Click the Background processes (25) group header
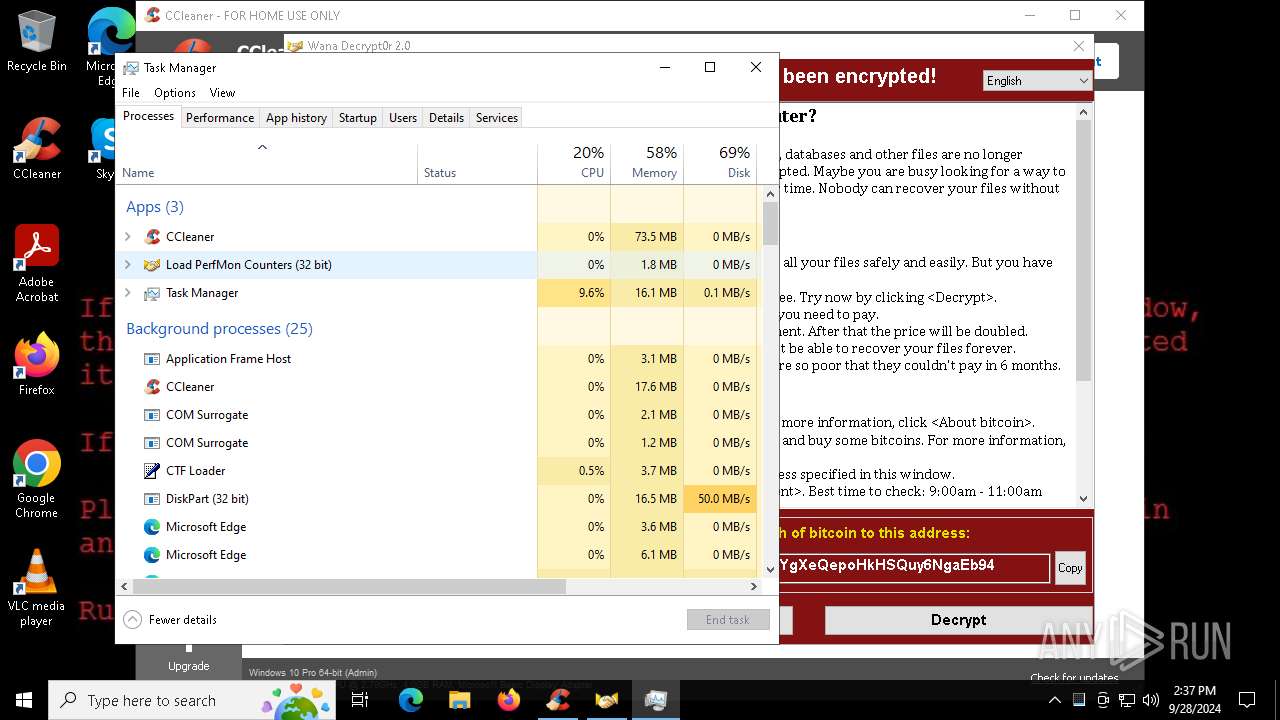 [x=219, y=329]
